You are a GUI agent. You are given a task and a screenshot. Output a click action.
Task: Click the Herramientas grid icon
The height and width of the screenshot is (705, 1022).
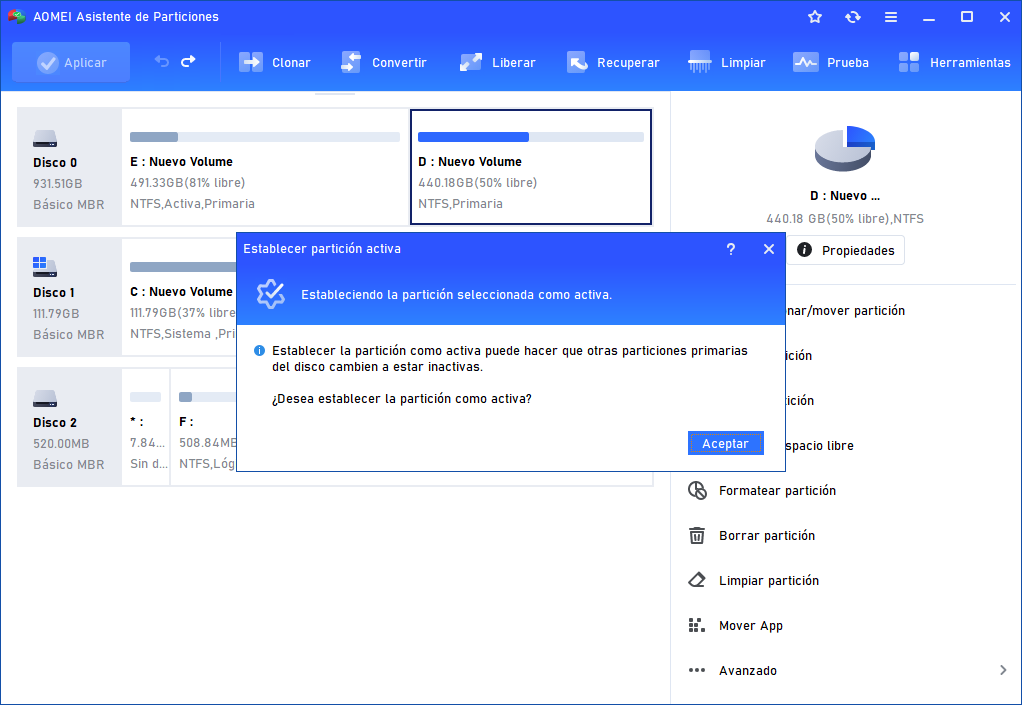(x=909, y=62)
